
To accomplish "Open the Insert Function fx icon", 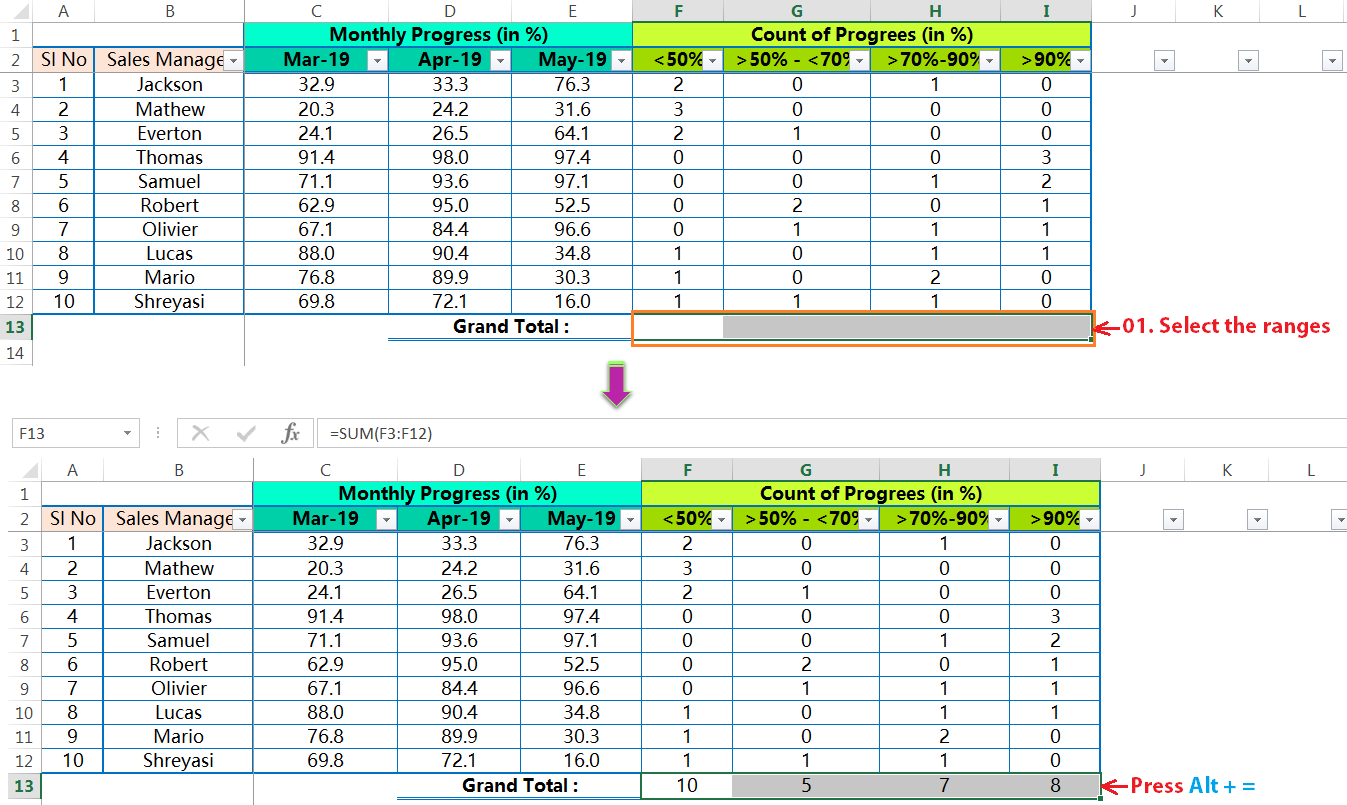I will [291, 433].
